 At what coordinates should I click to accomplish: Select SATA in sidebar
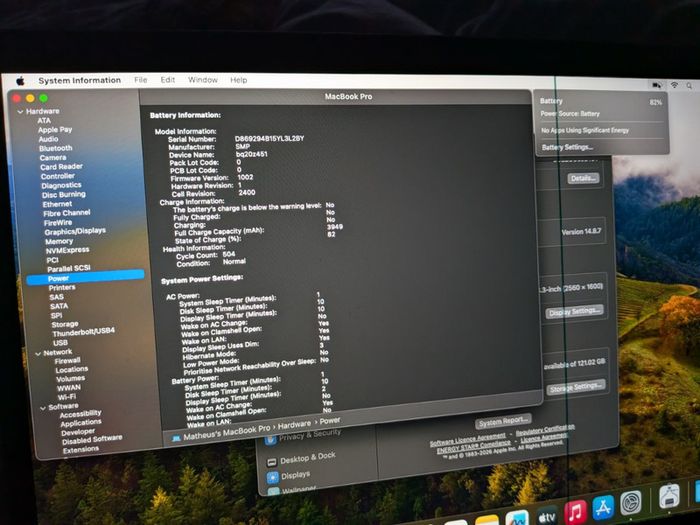[x=58, y=306]
